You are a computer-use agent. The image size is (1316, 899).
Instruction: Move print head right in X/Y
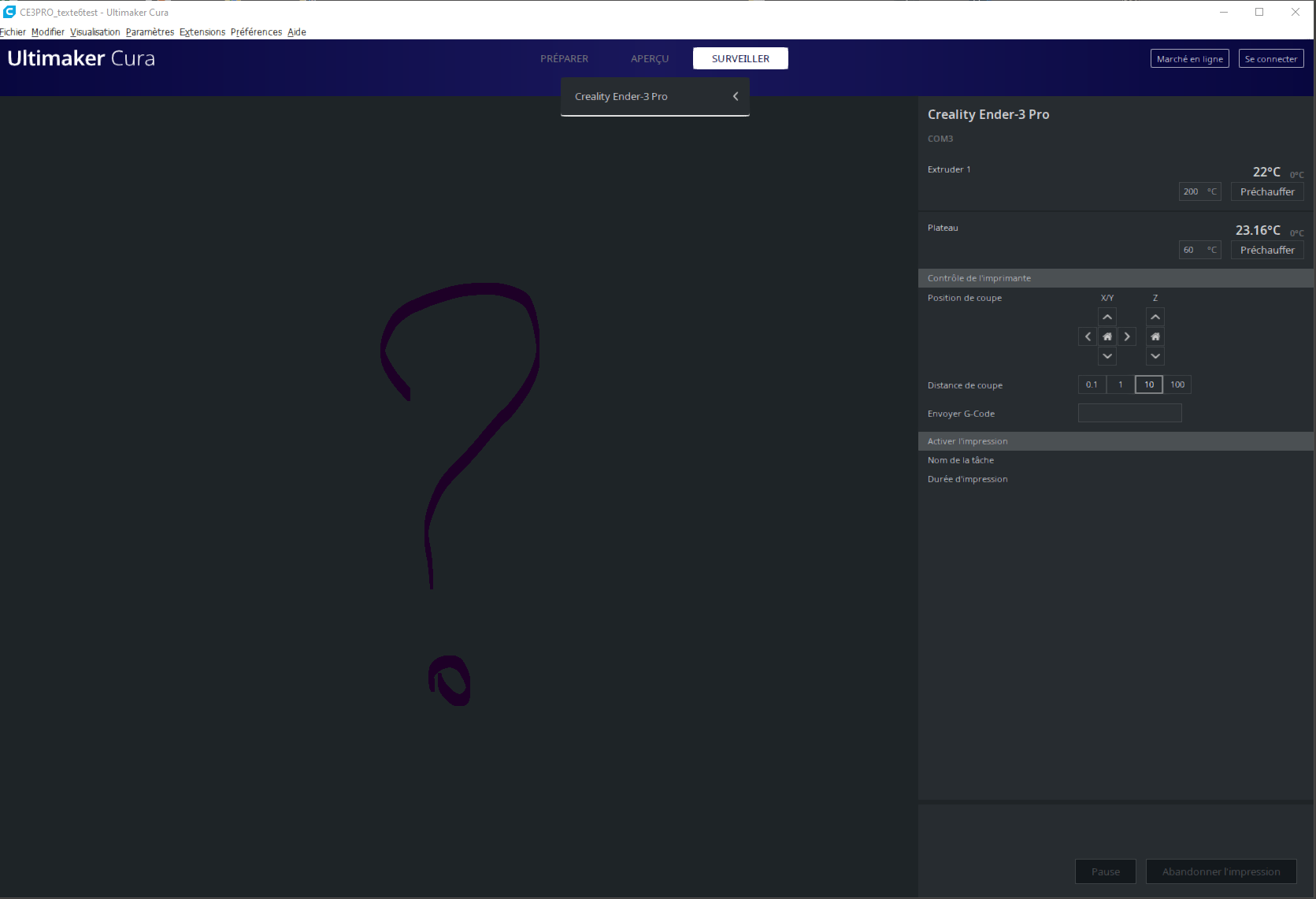coord(1127,336)
